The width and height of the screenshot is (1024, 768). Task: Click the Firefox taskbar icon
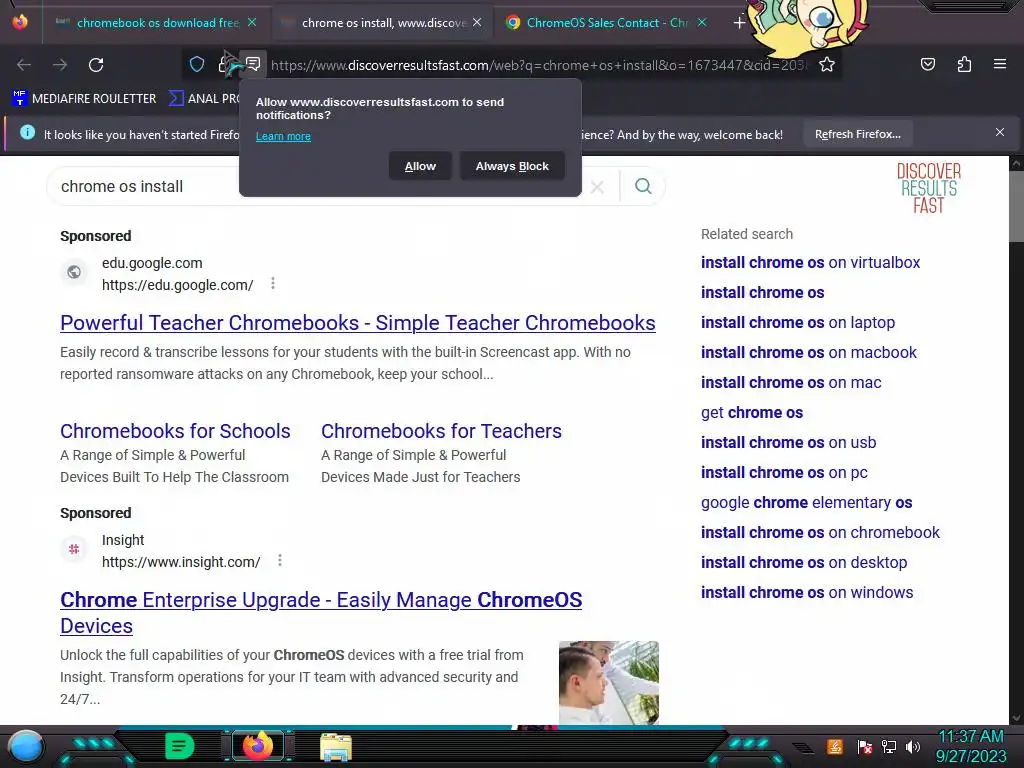[x=257, y=746]
